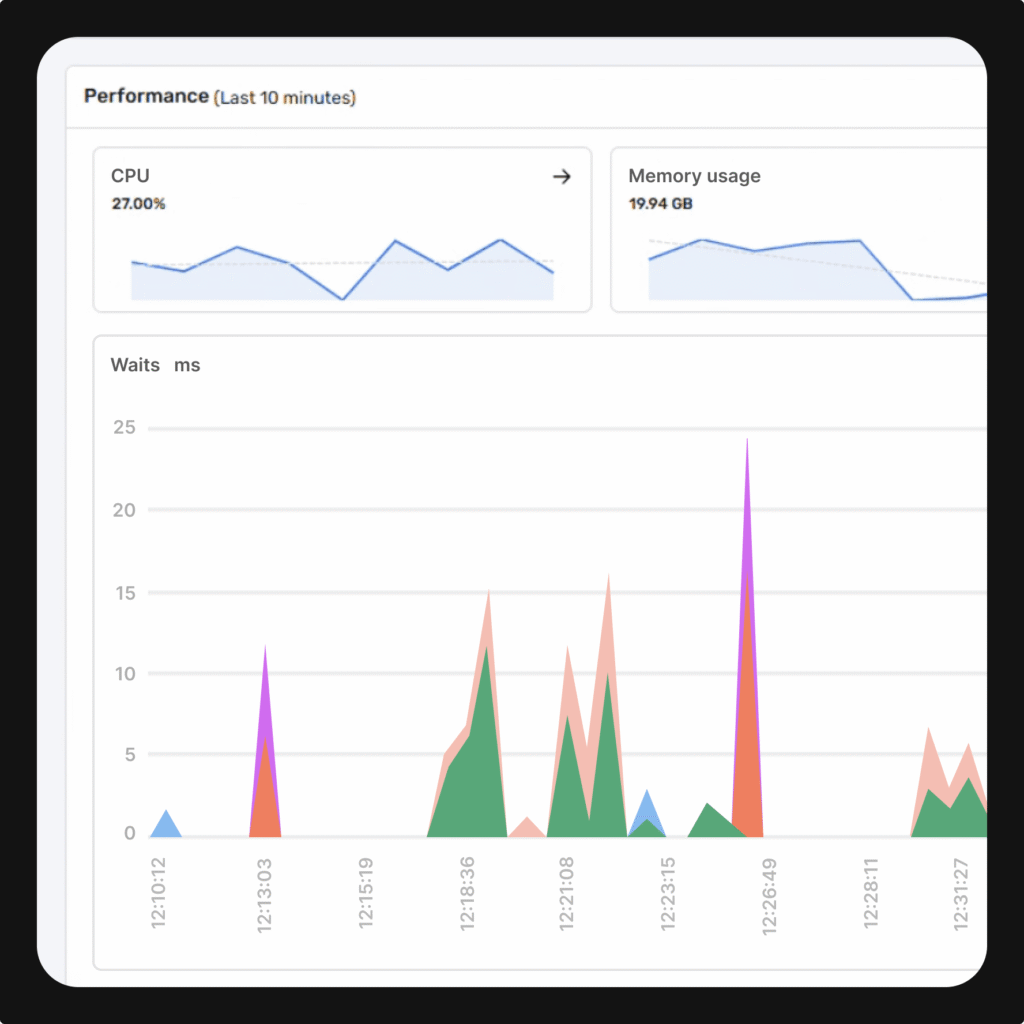Click the Memory usage card title
This screenshot has height=1024, width=1024.
point(694,176)
